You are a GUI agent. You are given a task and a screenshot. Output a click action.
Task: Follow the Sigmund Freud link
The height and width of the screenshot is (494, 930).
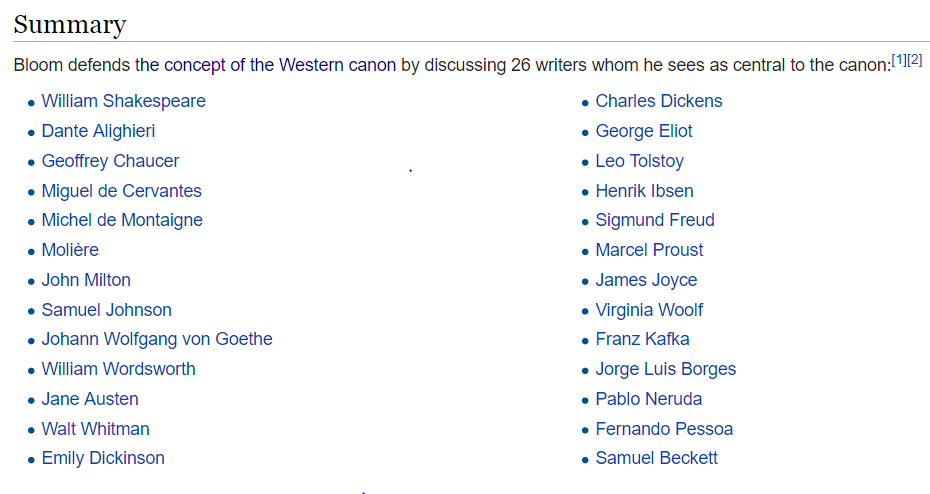coord(655,220)
